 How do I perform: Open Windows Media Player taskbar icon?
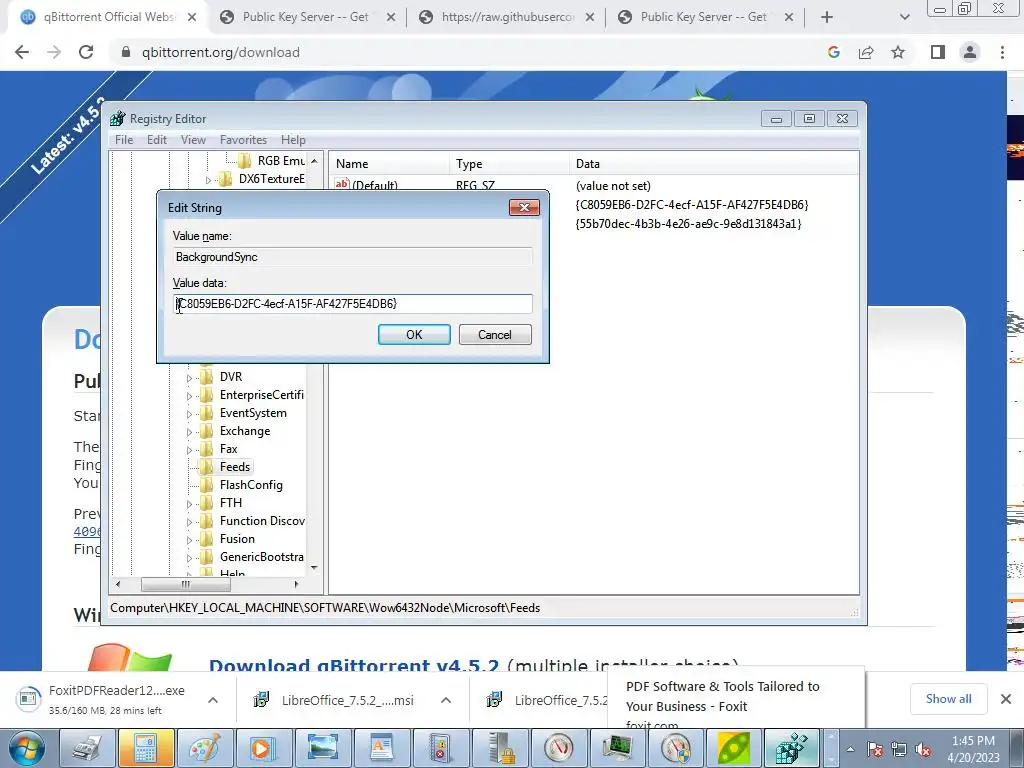tap(263, 748)
